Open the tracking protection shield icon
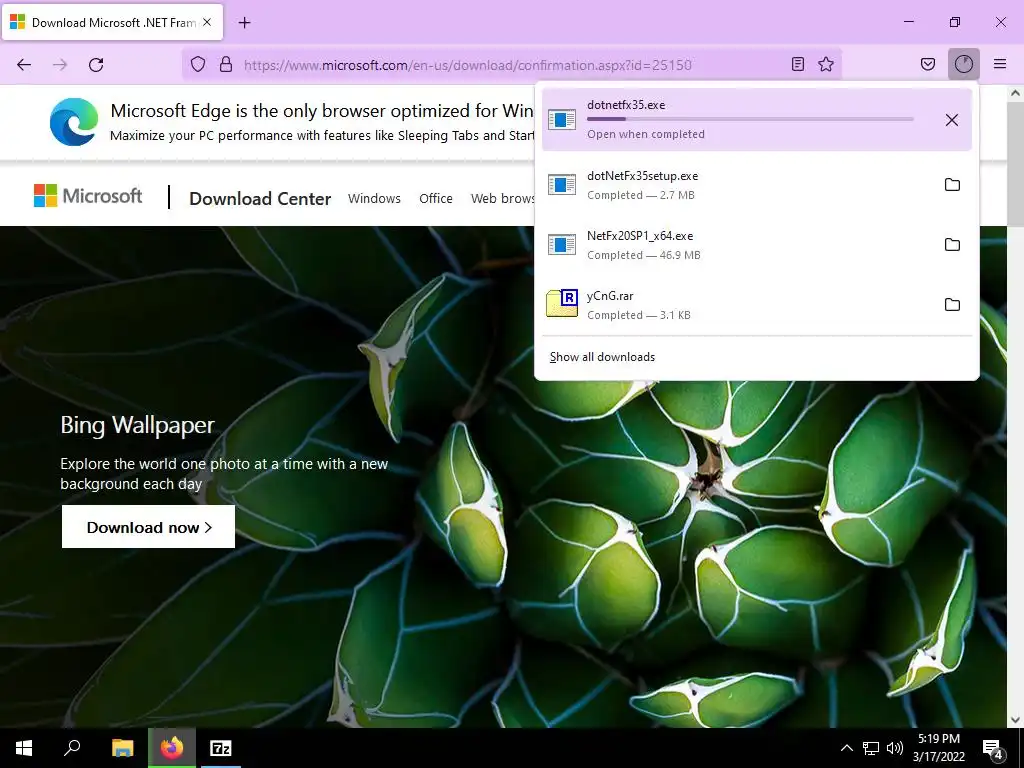 (x=198, y=64)
